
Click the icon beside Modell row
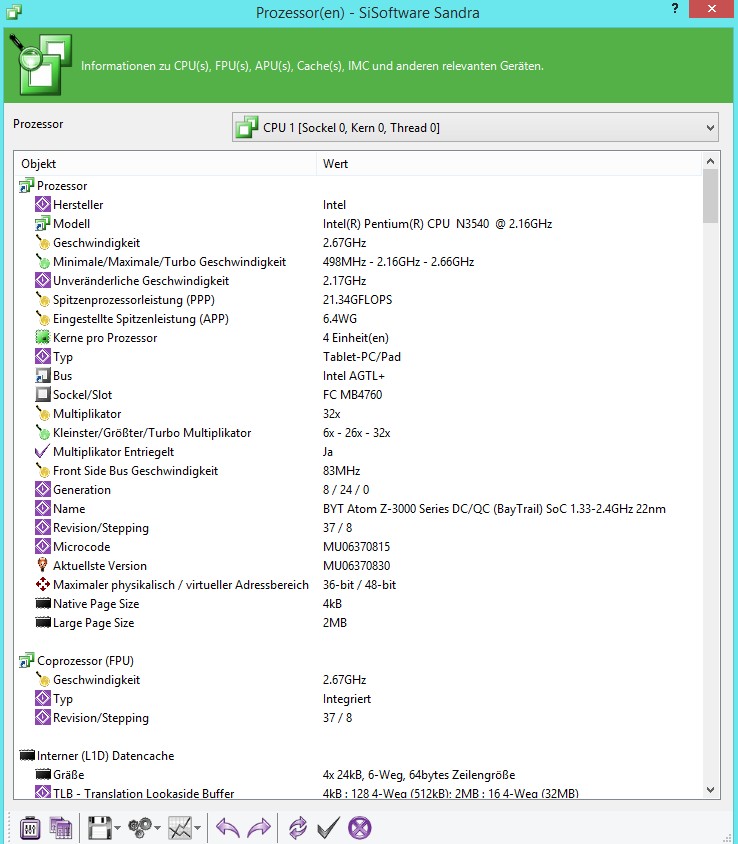point(43,223)
